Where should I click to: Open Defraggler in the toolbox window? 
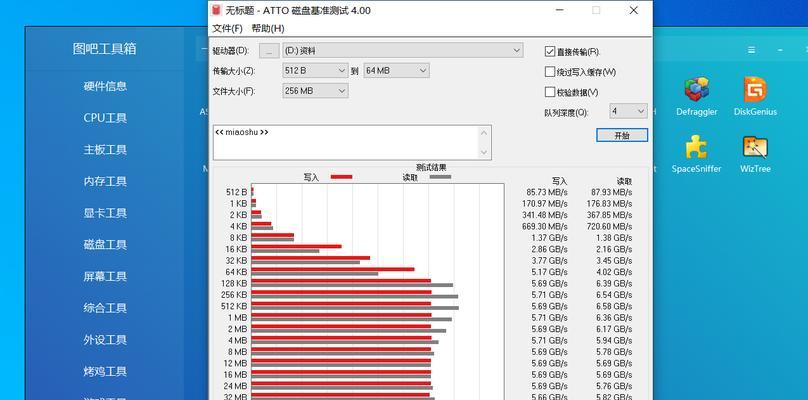point(696,96)
